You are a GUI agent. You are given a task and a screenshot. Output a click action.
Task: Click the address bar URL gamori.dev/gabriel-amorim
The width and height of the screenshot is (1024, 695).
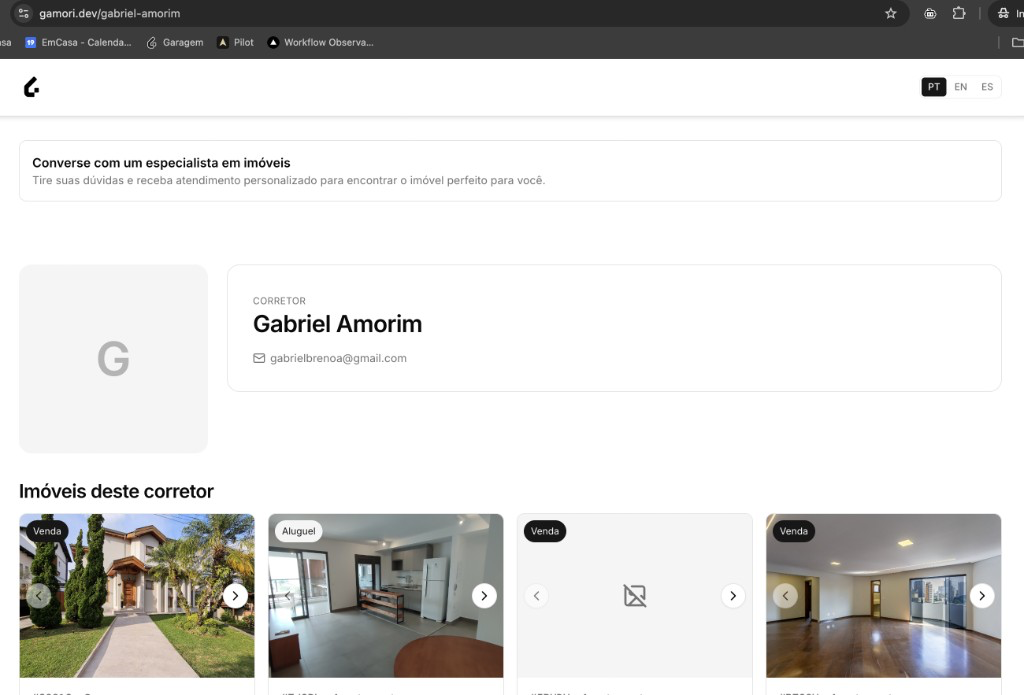[x=110, y=13]
